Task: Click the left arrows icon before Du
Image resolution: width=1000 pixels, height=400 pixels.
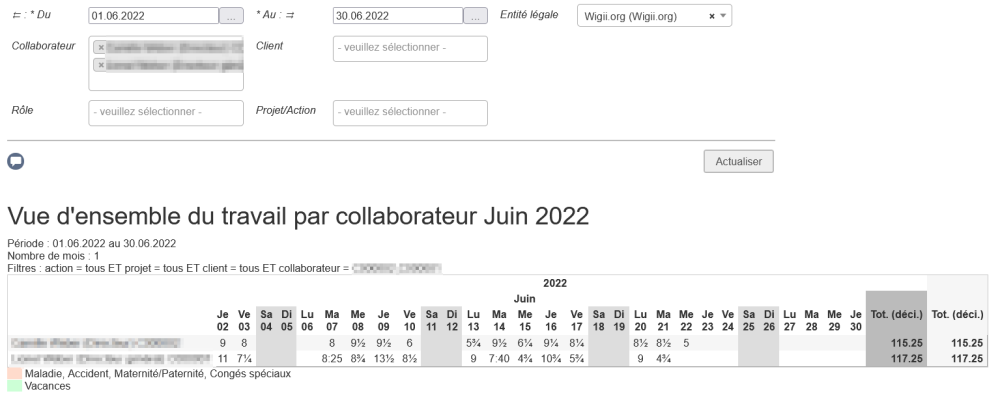Action: (15, 16)
